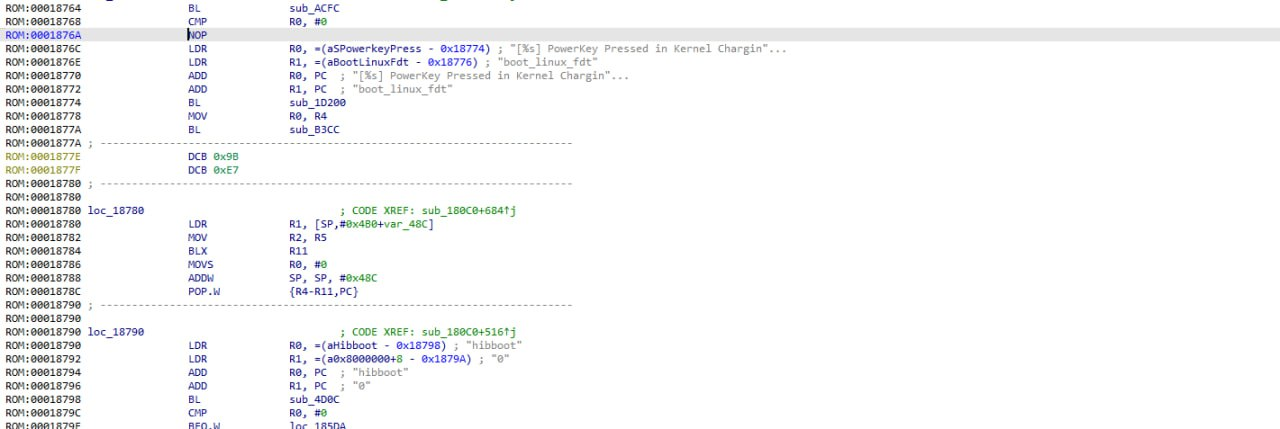This screenshot has height=429, width=1280.
Task: Click the "hibboot" comment on the ADD R0 line
Action: (380, 372)
